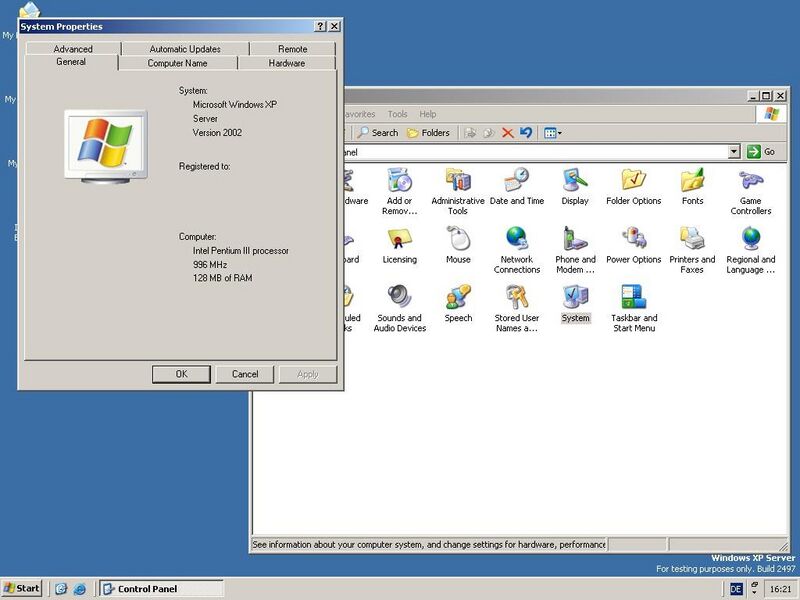This screenshot has width=800, height=600.
Task: Click the red Delete toolbar icon
Action: pos(508,132)
